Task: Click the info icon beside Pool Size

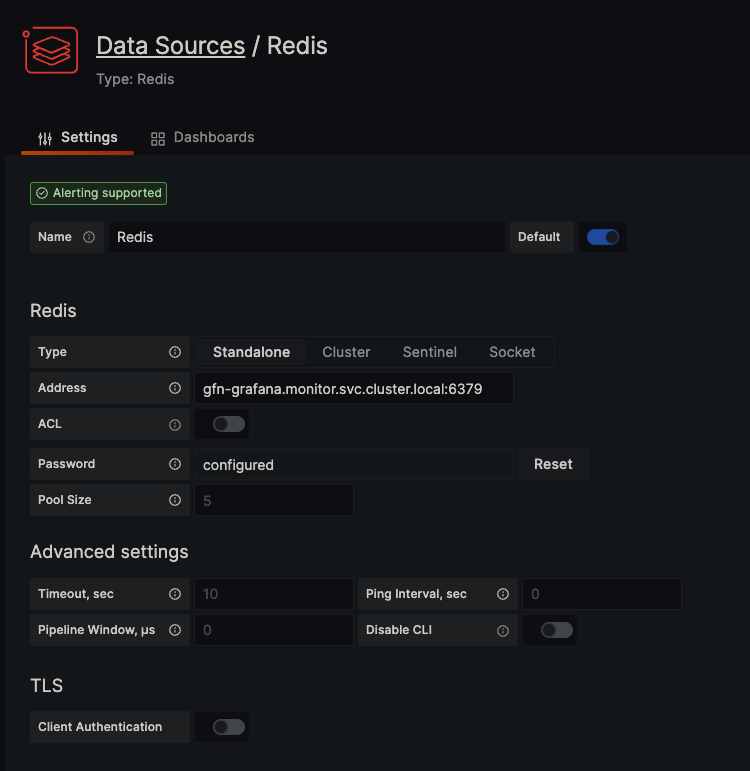Action: [x=175, y=500]
